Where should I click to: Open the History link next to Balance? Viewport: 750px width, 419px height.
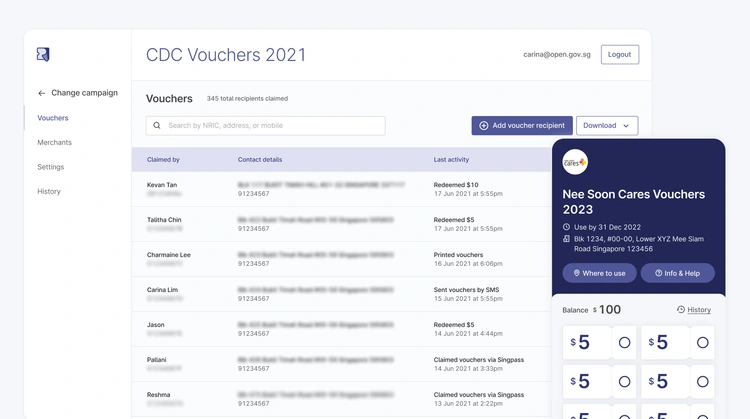click(x=699, y=310)
